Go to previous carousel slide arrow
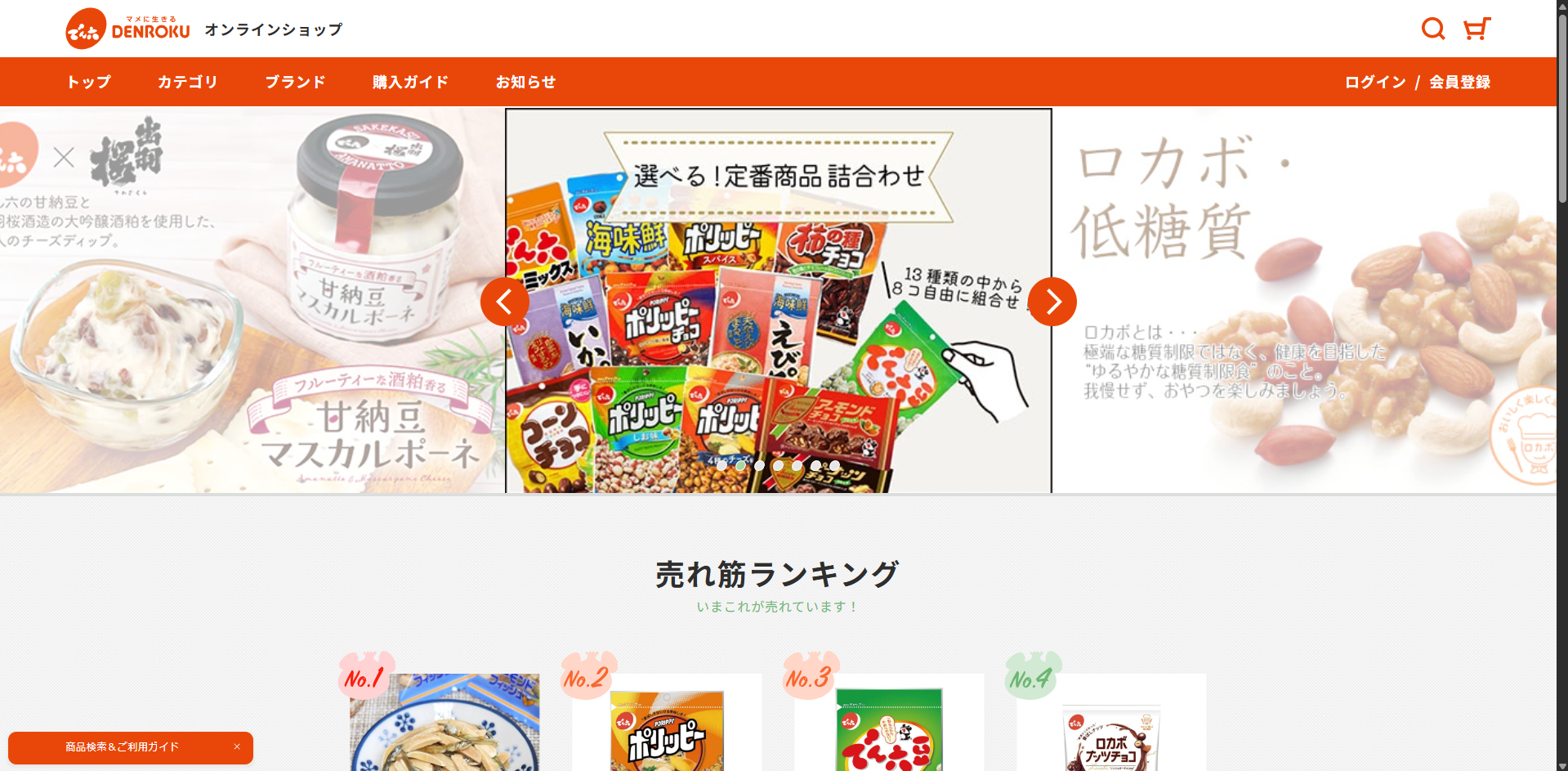Viewport: 1568px width, 771px height. 505,302
